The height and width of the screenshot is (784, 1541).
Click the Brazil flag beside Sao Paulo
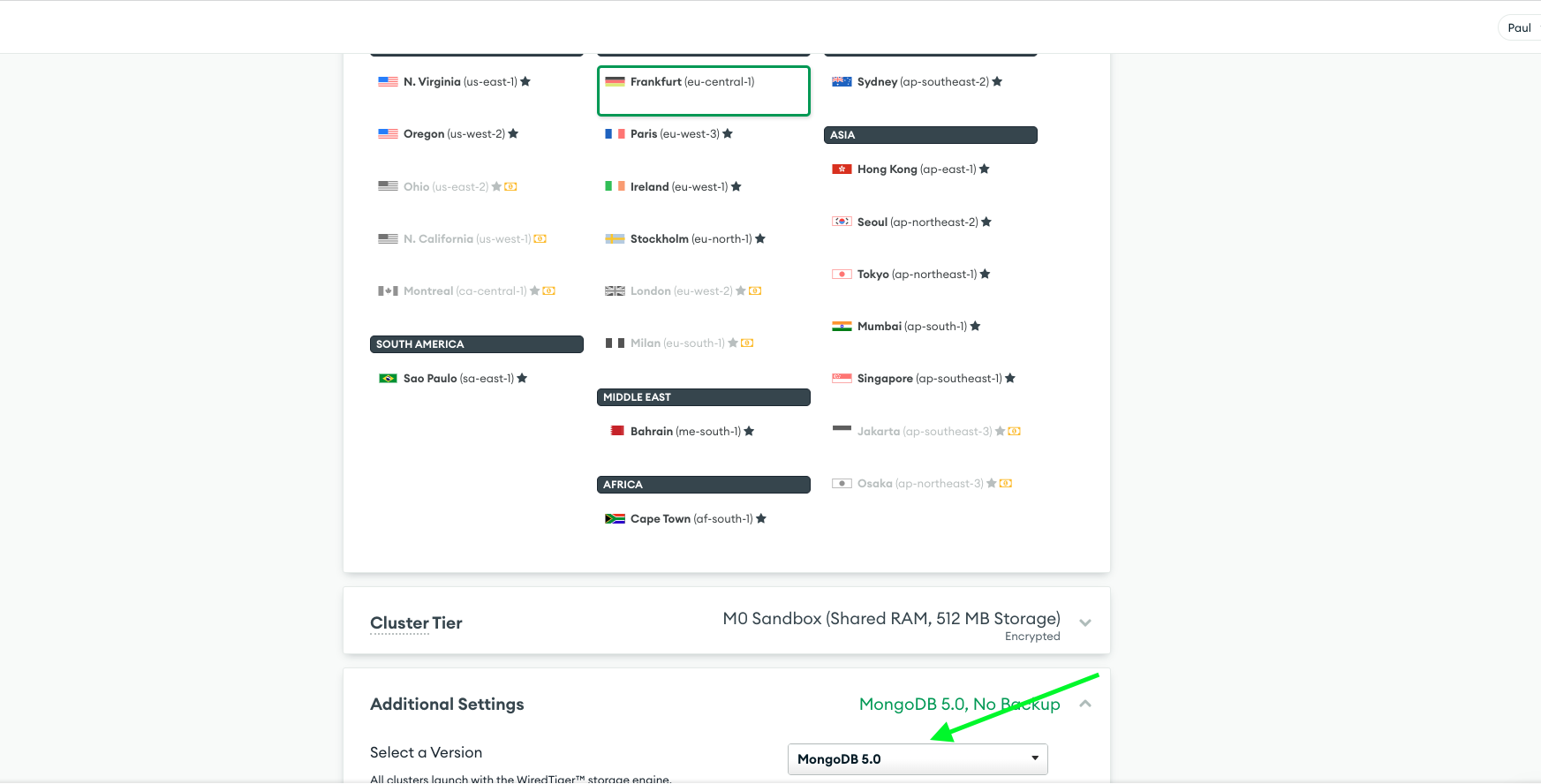coord(388,379)
